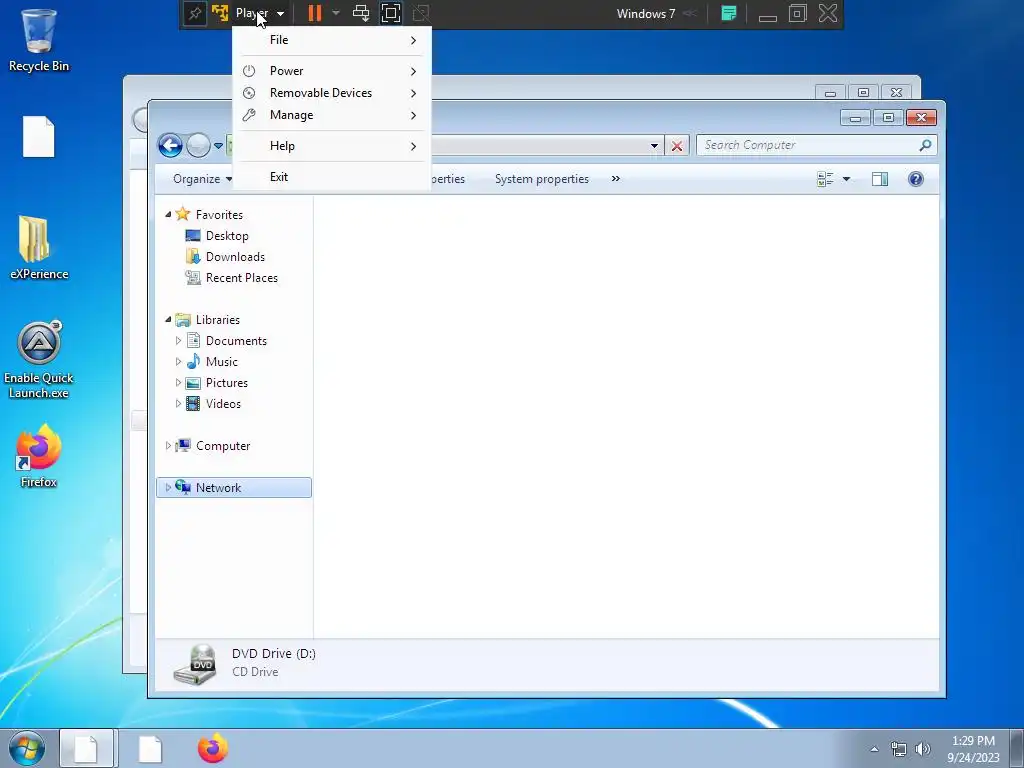Toggle the preview pane
Viewport: 1024px width, 768px height.
880,179
